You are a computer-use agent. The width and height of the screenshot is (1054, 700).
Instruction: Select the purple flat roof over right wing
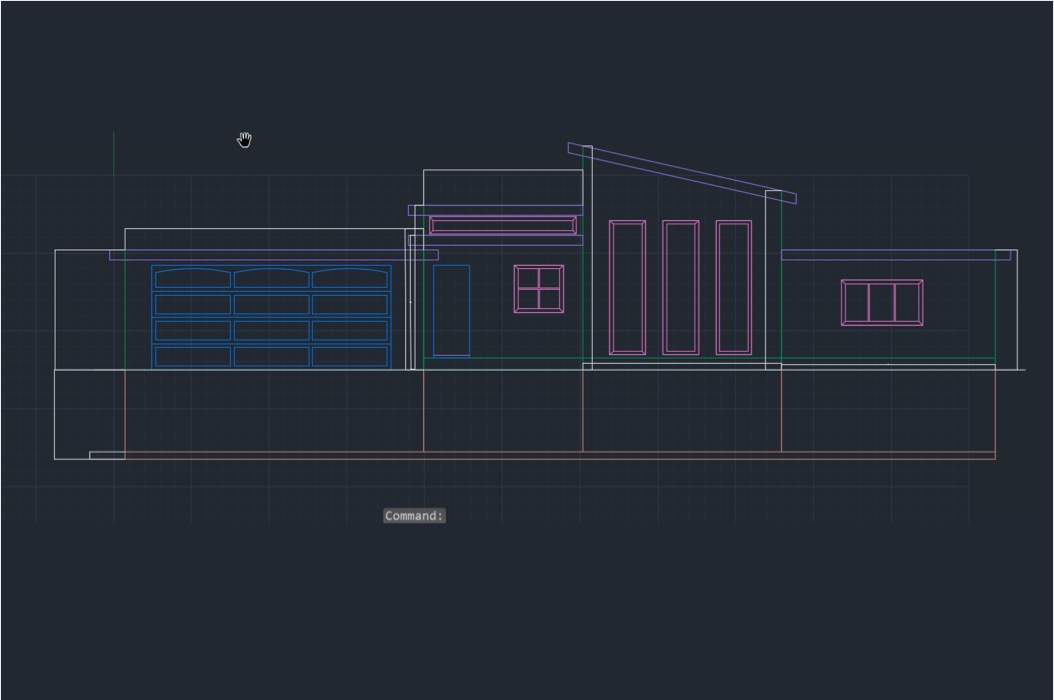click(895, 255)
